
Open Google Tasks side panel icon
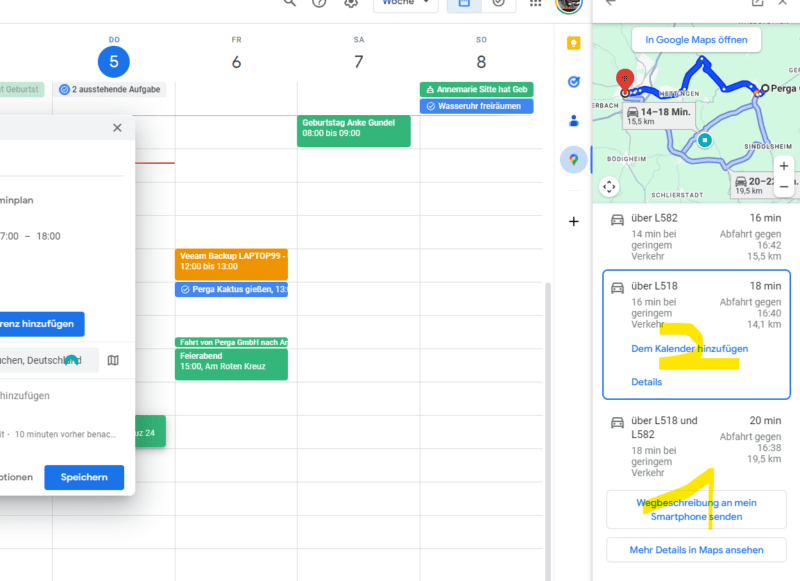[x=574, y=82]
